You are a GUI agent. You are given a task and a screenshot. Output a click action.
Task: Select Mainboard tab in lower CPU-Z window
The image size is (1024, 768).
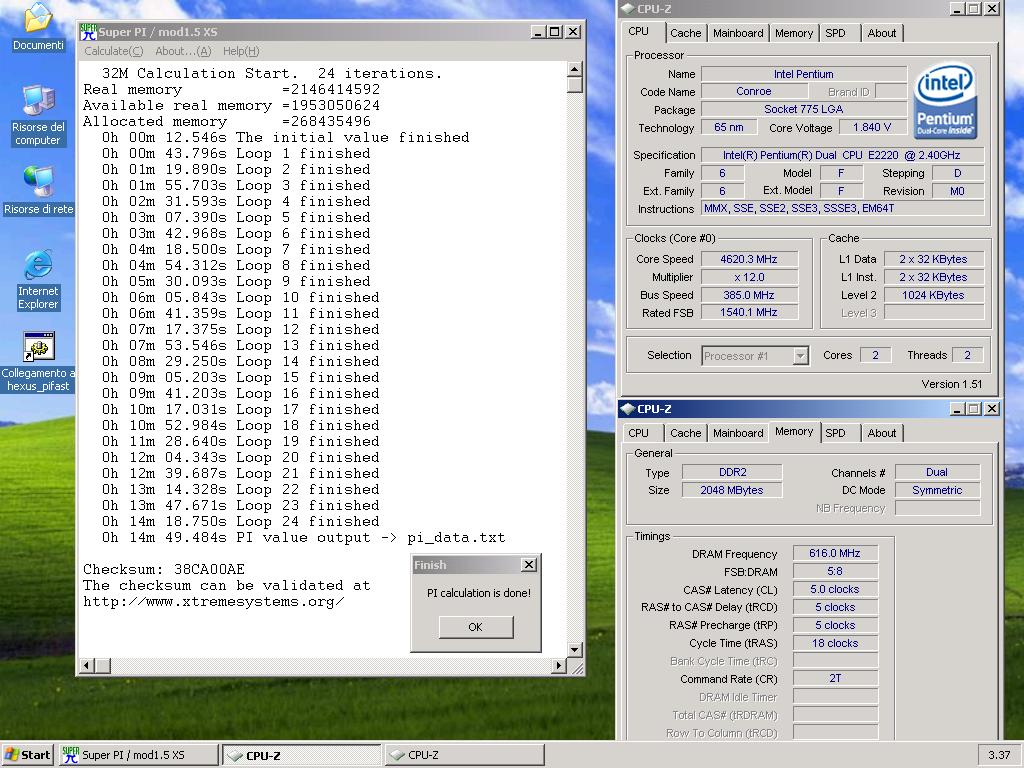click(x=738, y=433)
